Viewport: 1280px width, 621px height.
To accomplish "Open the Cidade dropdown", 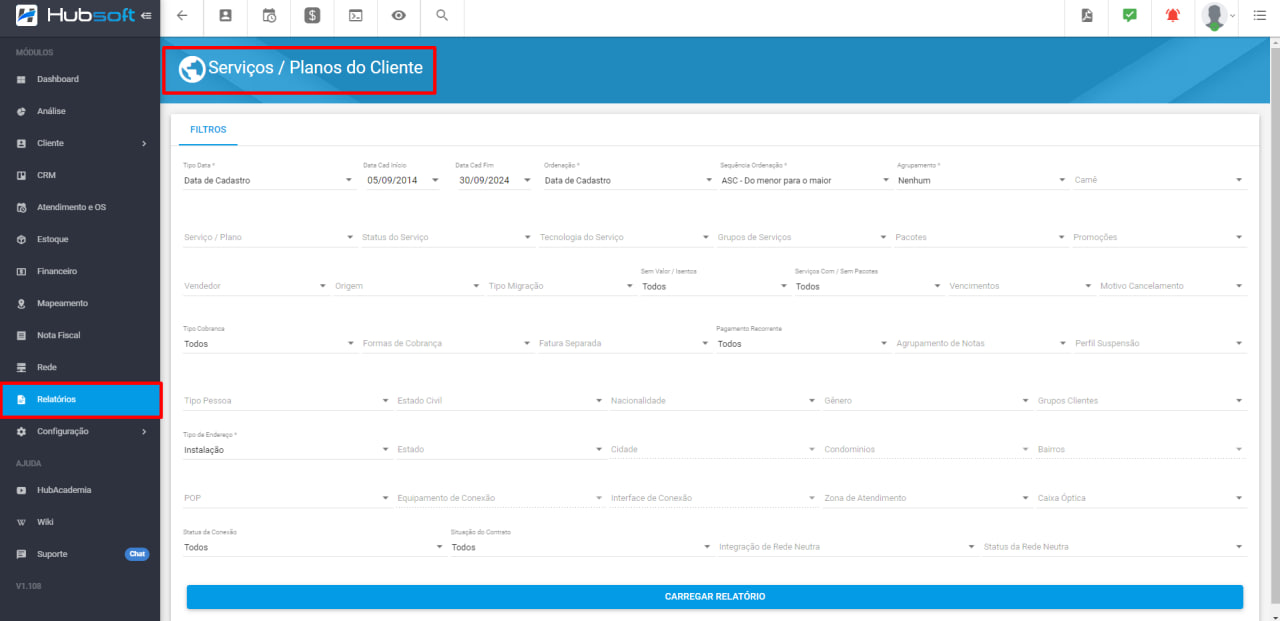I will click(714, 449).
